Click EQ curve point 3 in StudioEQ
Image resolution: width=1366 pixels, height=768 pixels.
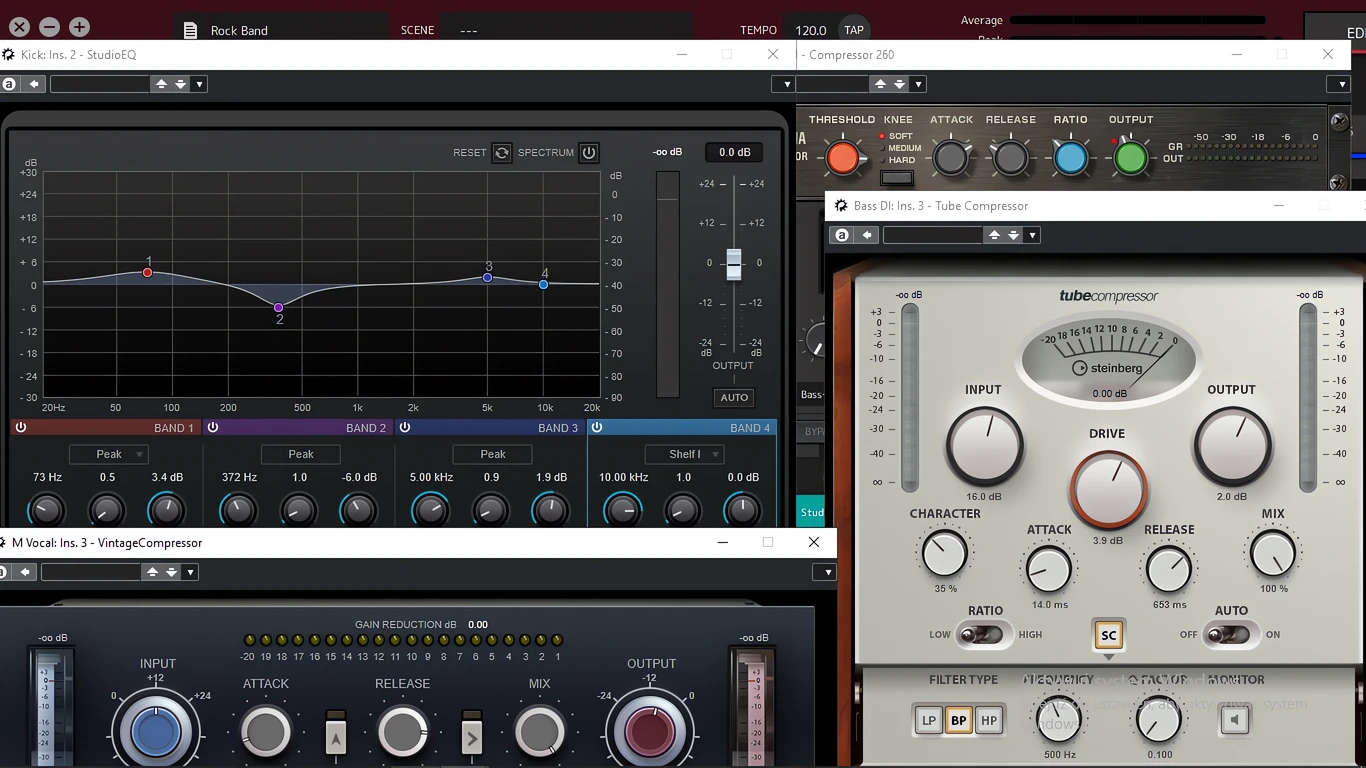coord(488,277)
